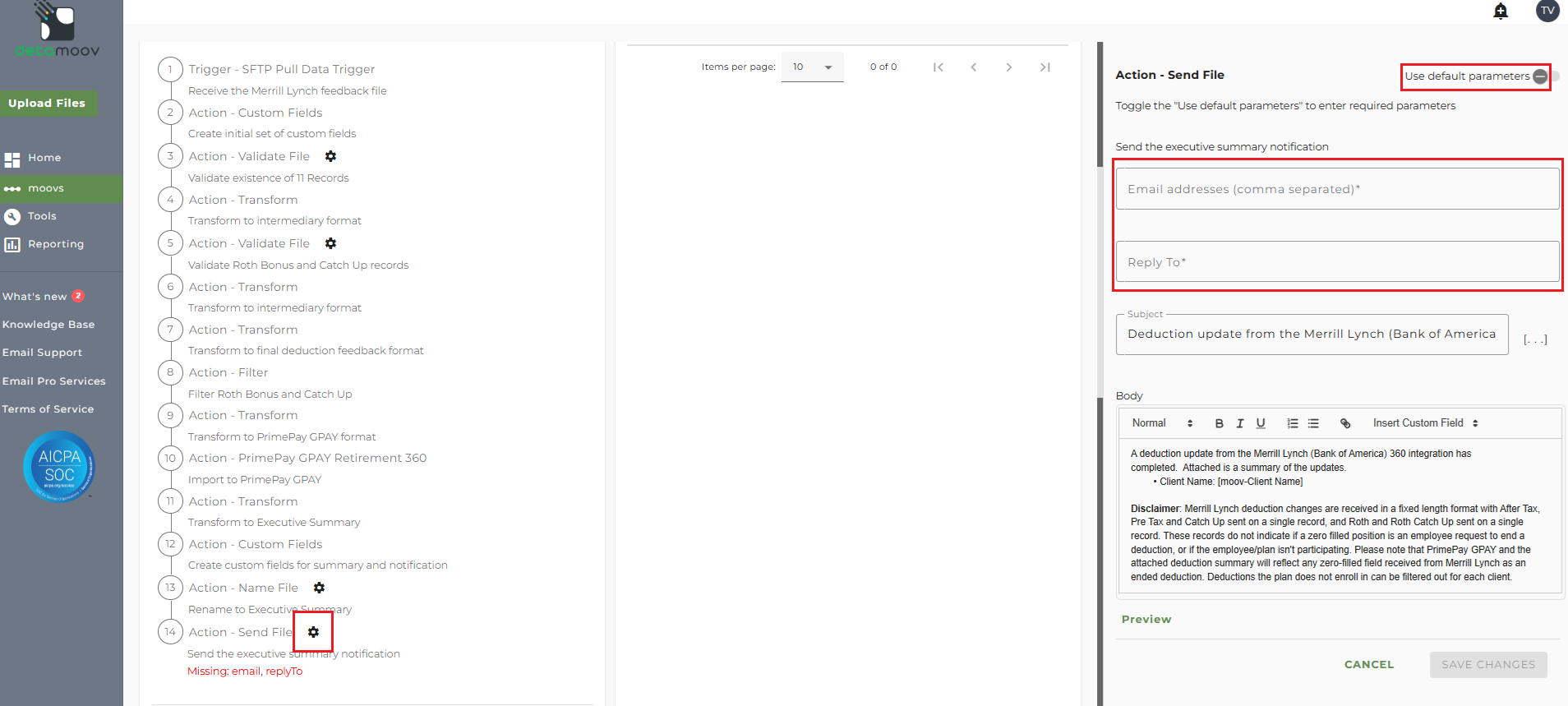The image size is (1568, 706).
Task: Go to next page of results
Action: [1009, 67]
